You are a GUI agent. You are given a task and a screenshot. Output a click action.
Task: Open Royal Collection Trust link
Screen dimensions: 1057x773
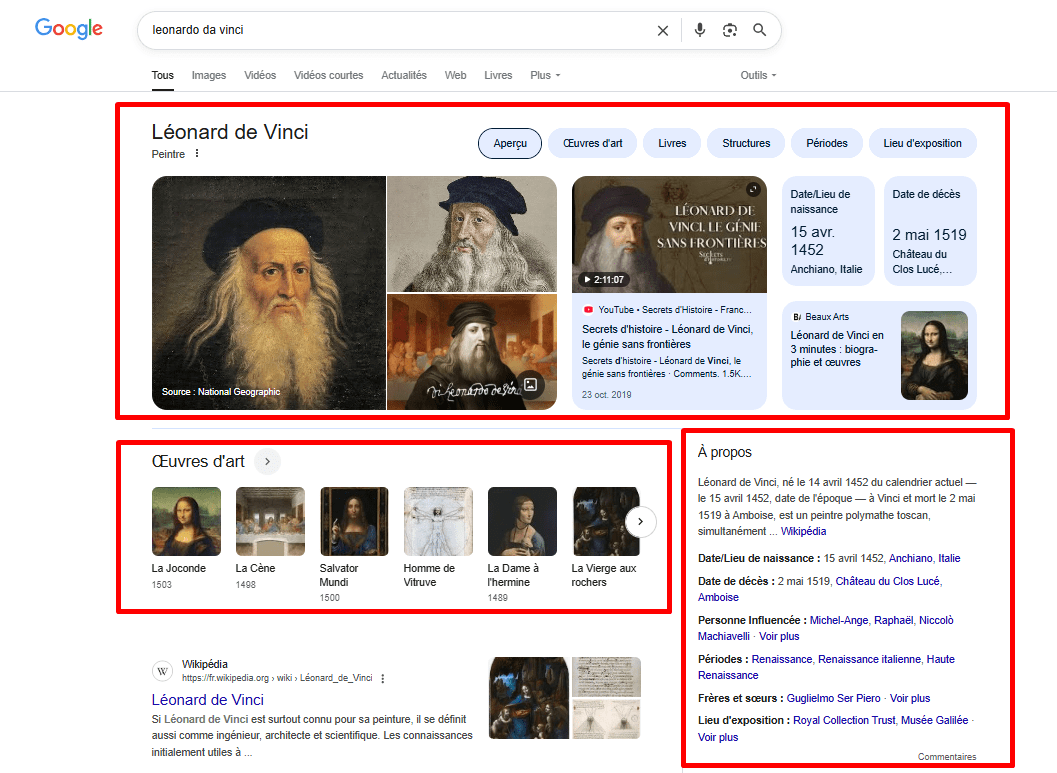pos(844,720)
